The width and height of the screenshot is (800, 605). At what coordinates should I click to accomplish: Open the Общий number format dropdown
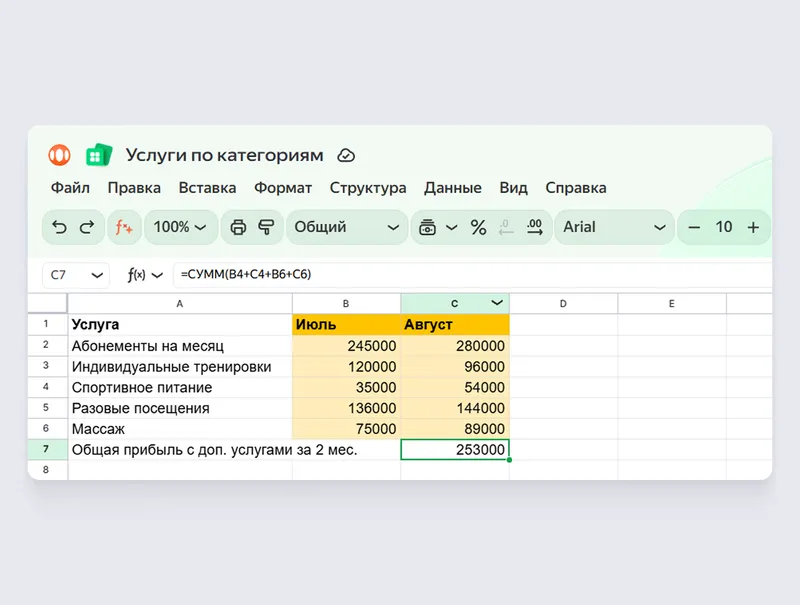click(346, 227)
